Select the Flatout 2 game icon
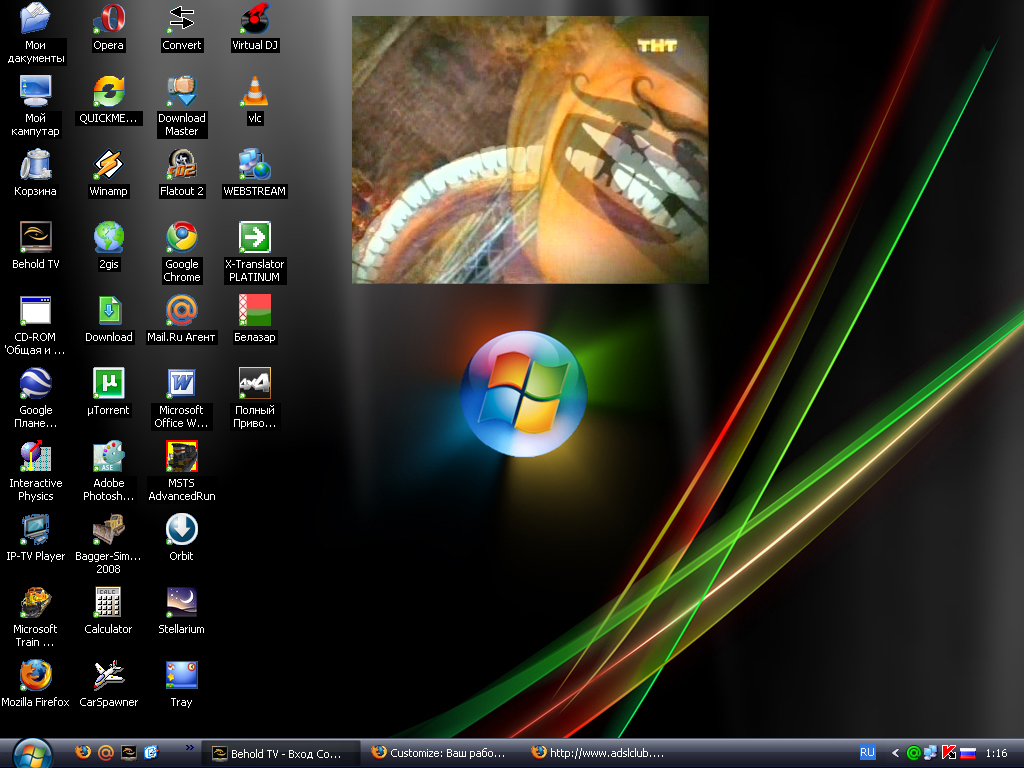1024x768 pixels. click(182, 165)
